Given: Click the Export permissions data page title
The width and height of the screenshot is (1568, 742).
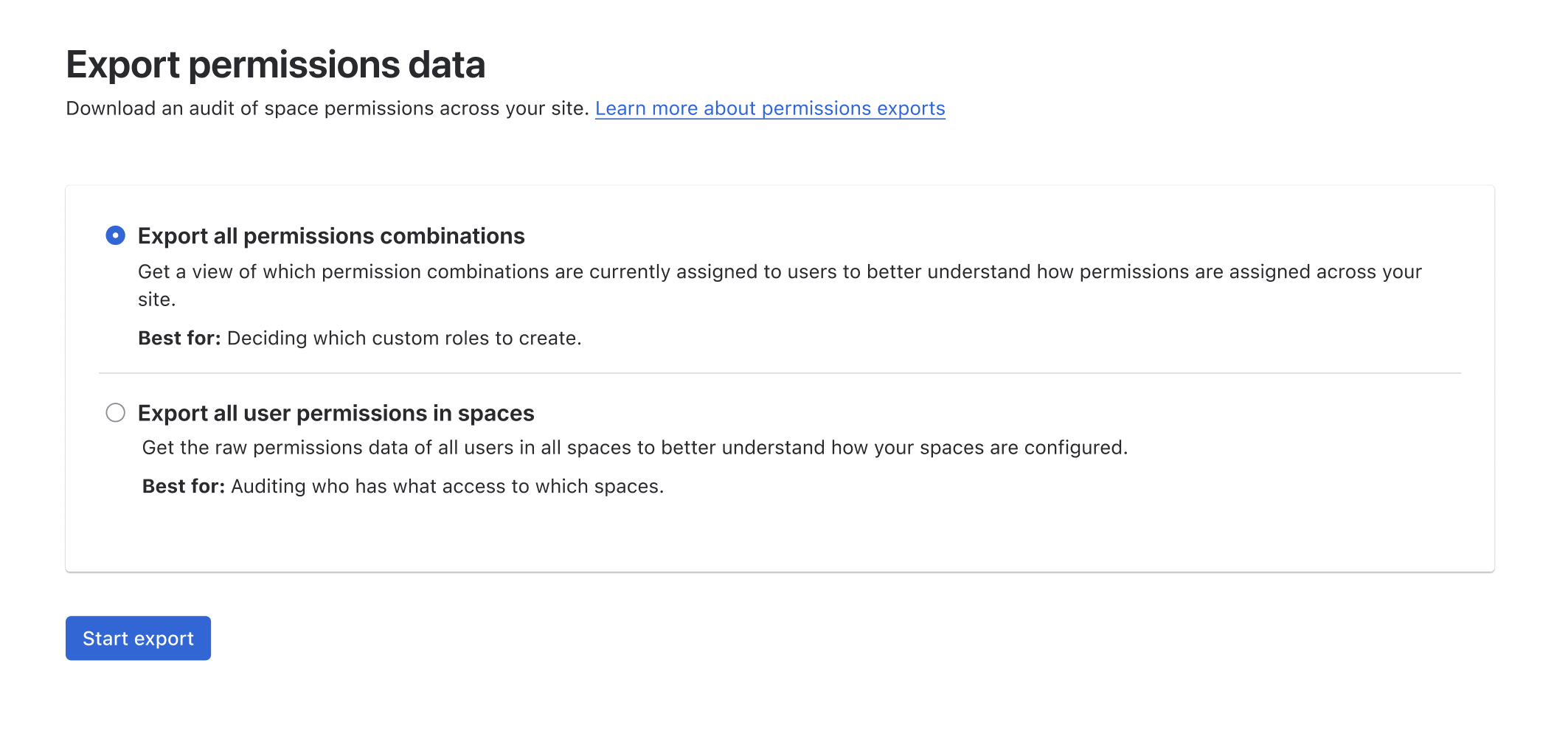Looking at the screenshot, I should point(276,65).
